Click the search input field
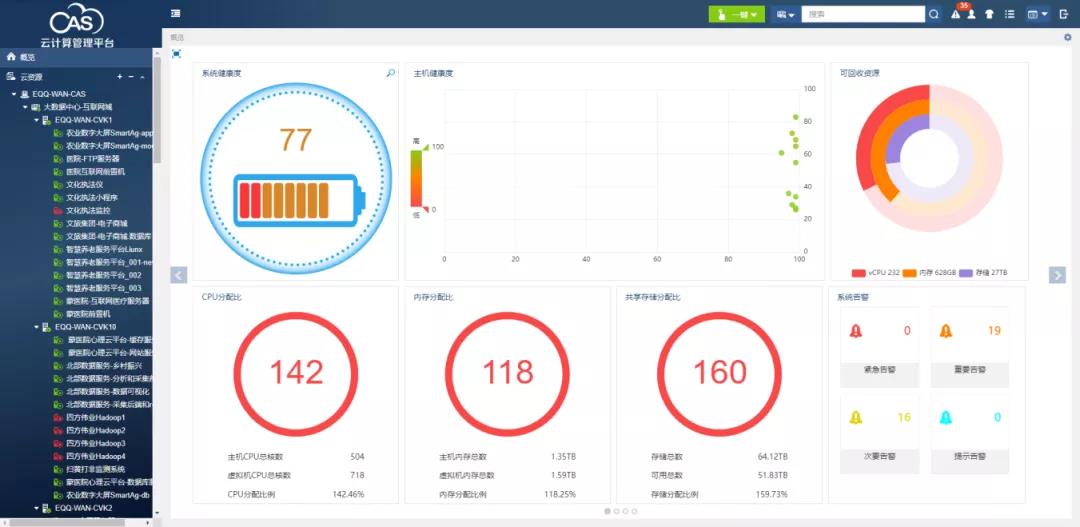The height and width of the screenshot is (527, 1080). pos(864,15)
